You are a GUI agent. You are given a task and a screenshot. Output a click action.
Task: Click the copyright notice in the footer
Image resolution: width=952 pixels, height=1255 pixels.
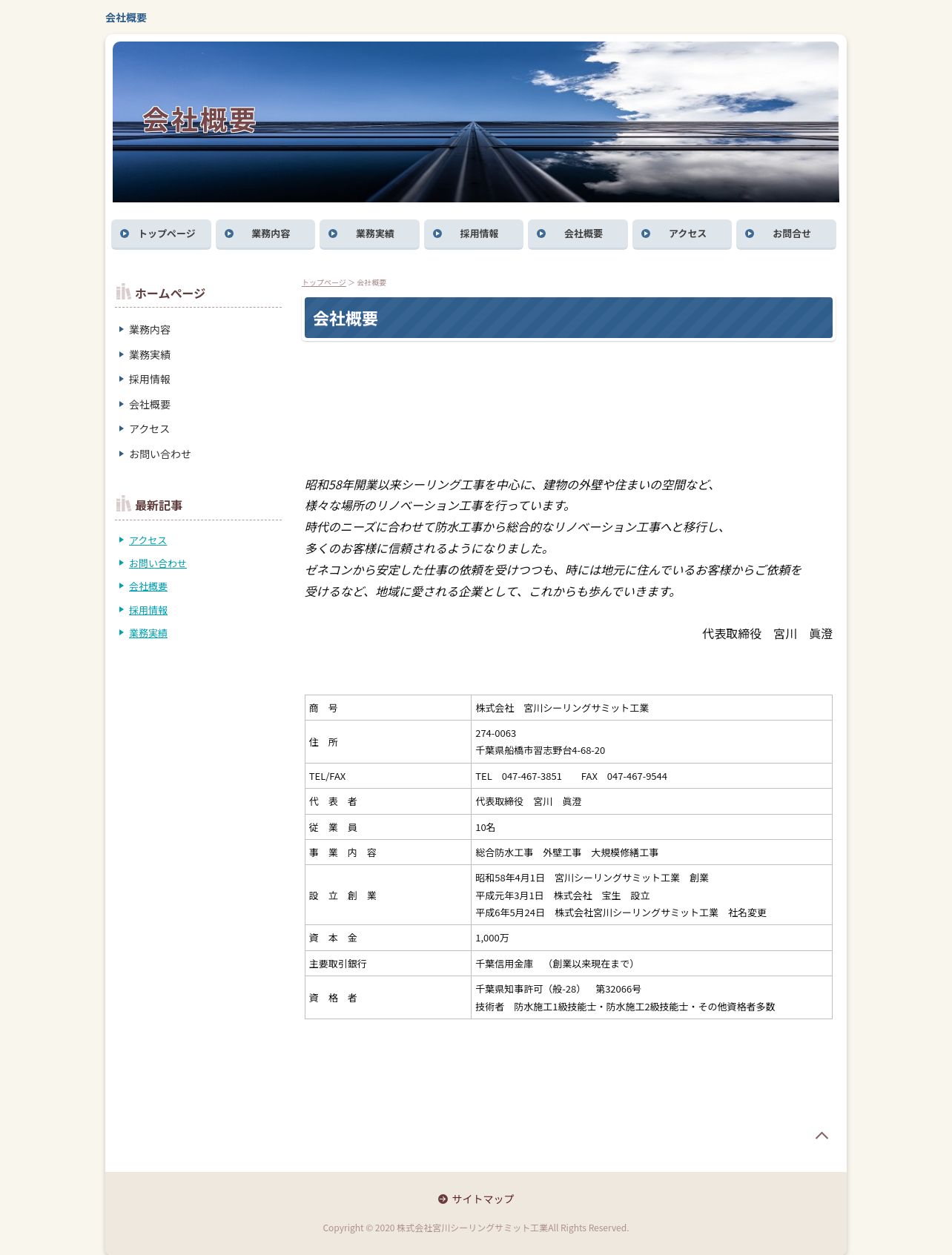[476, 1228]
